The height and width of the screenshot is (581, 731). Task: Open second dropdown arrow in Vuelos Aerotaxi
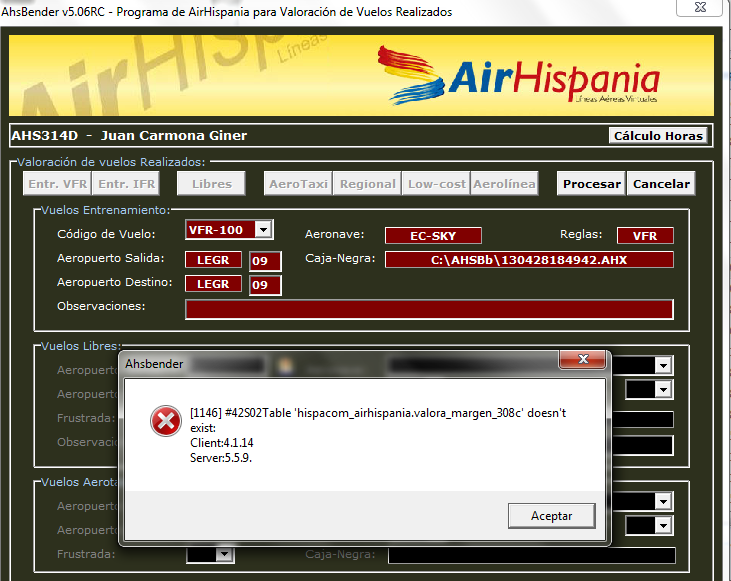(x=663, y=526)
